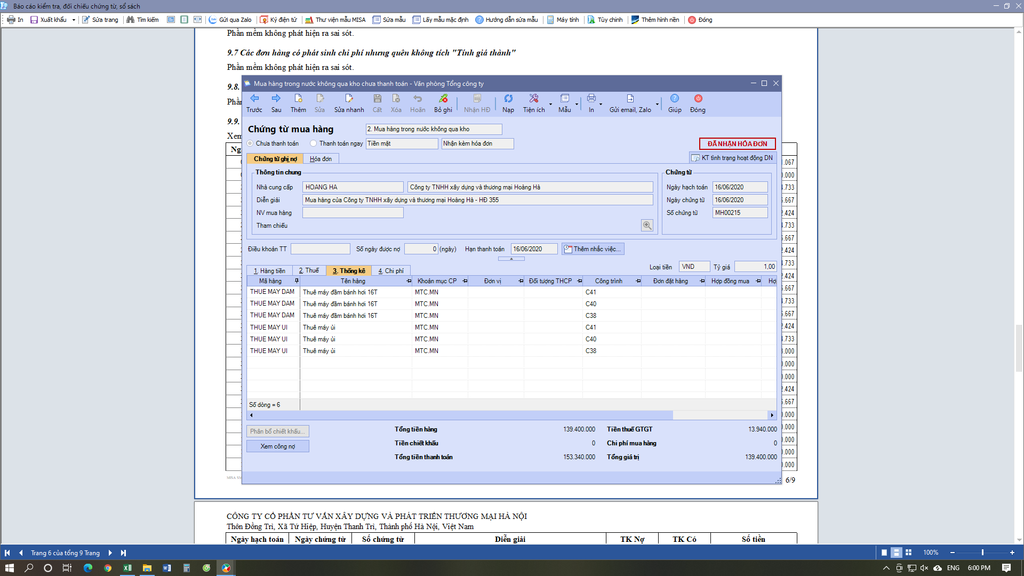Expand the Mẫu dropdown arrow

577,104
